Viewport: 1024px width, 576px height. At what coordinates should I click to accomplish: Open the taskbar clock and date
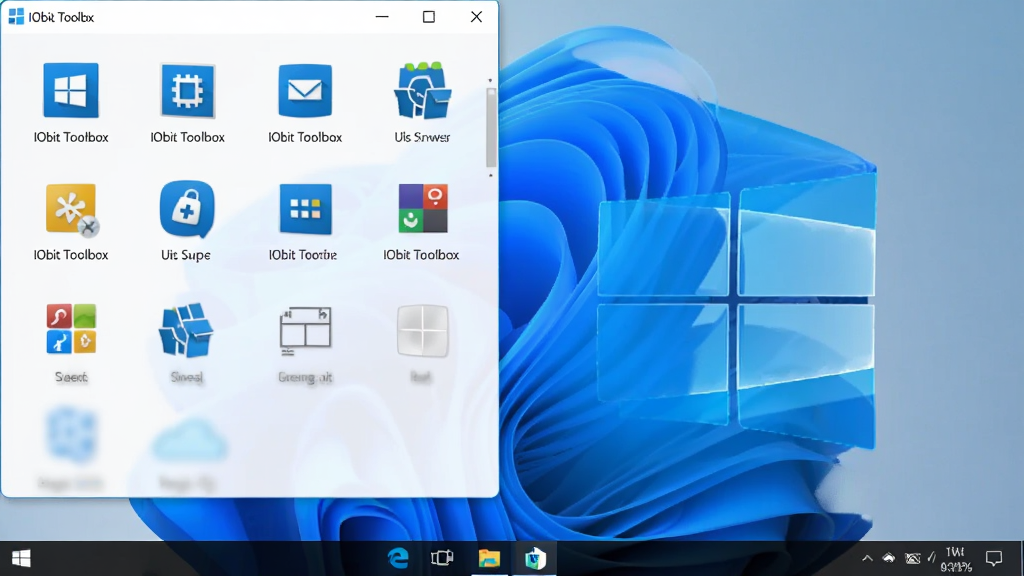pyautogui.click(x=956, y=559)
